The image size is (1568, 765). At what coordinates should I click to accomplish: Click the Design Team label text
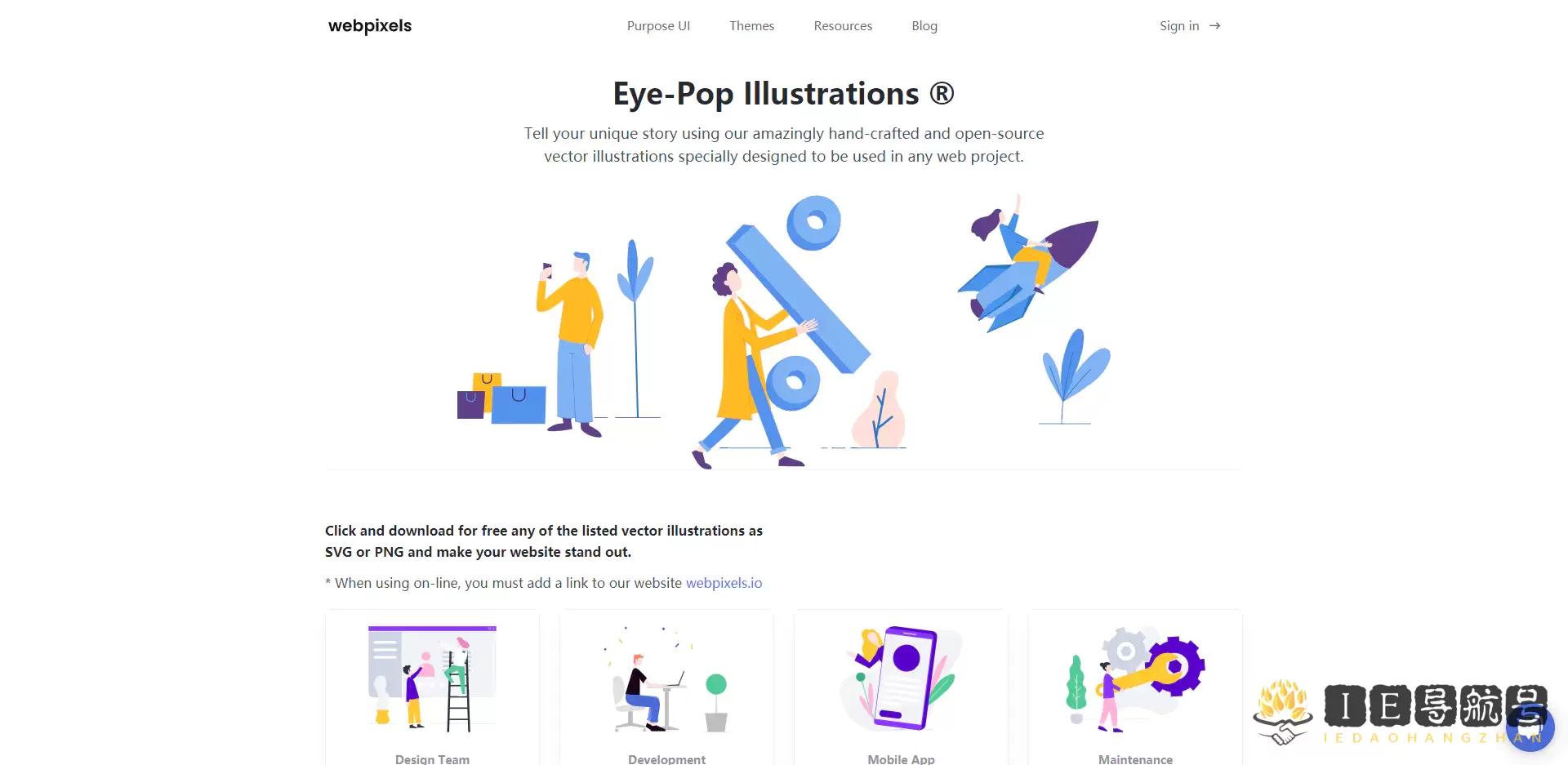point(432,758)
